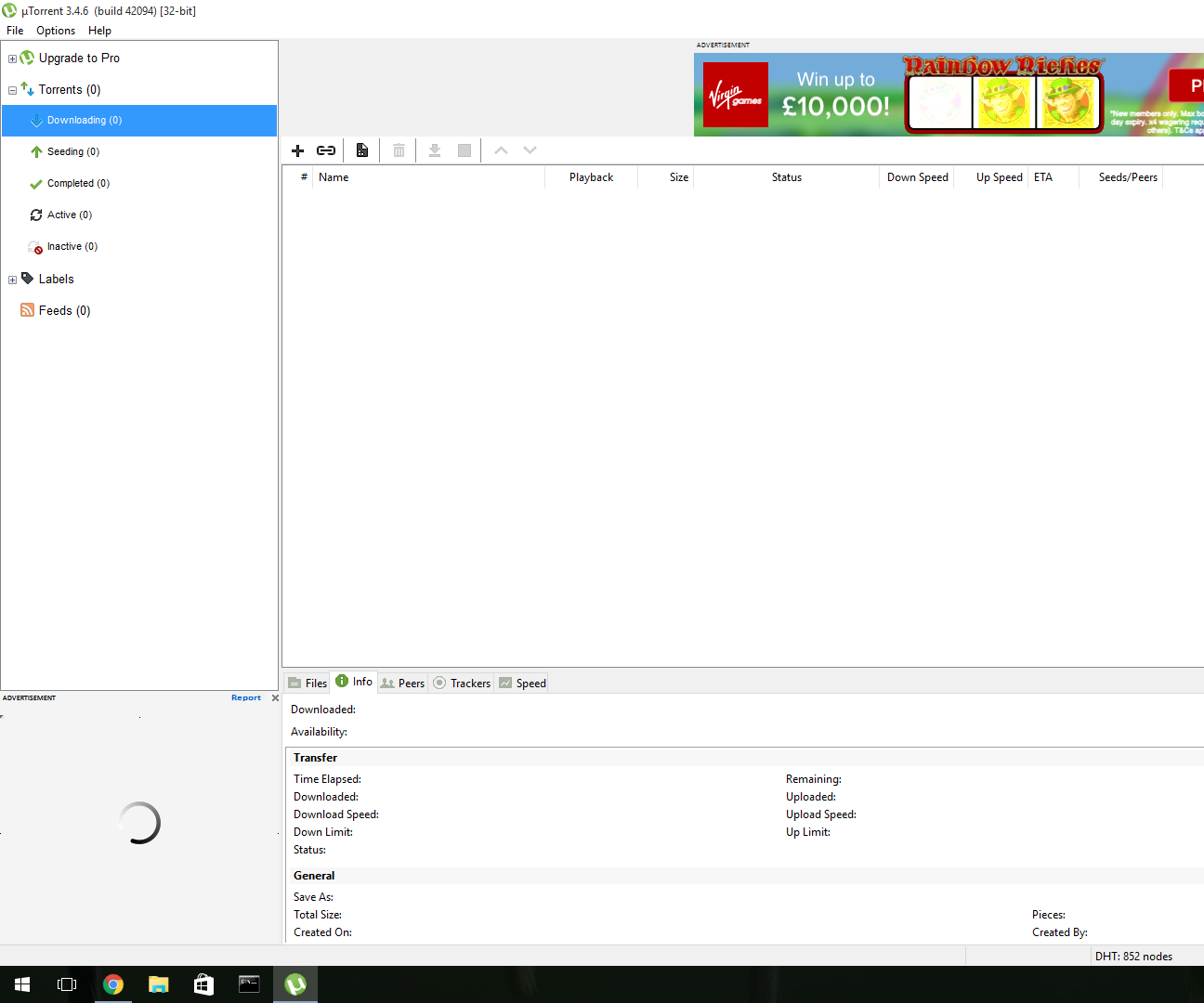Expand the Labels section
1204x1003 pixels.
point(12,279)
